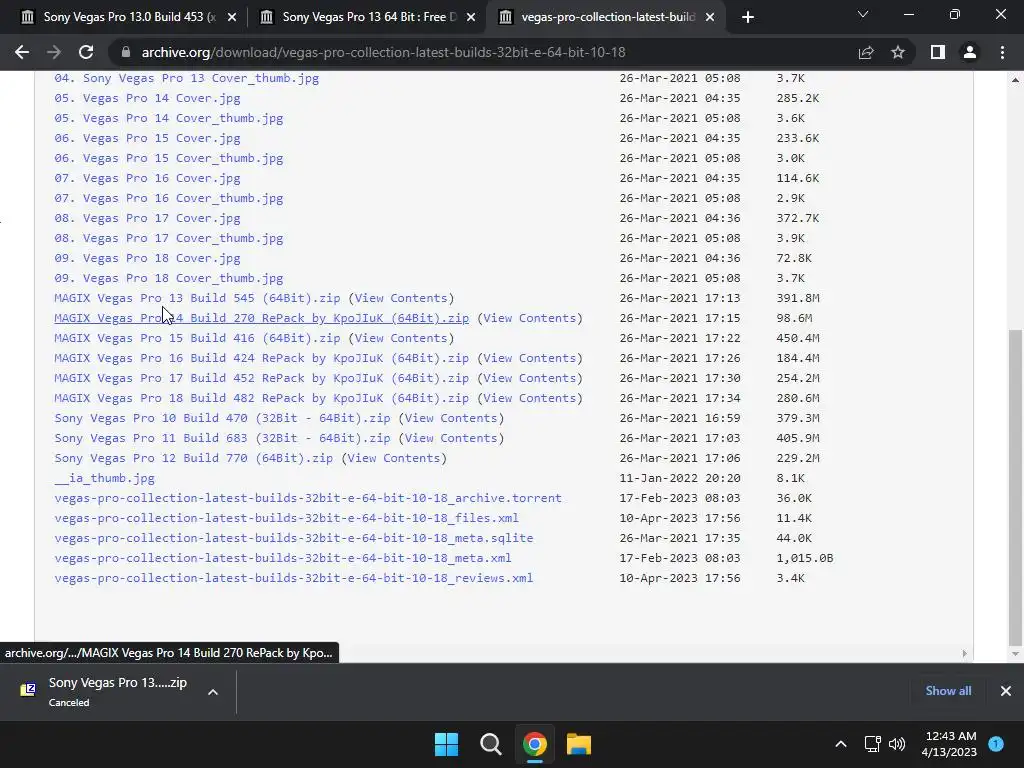Open the _meta.sqlite file link

pyautogui.click(x=293, y=537)
